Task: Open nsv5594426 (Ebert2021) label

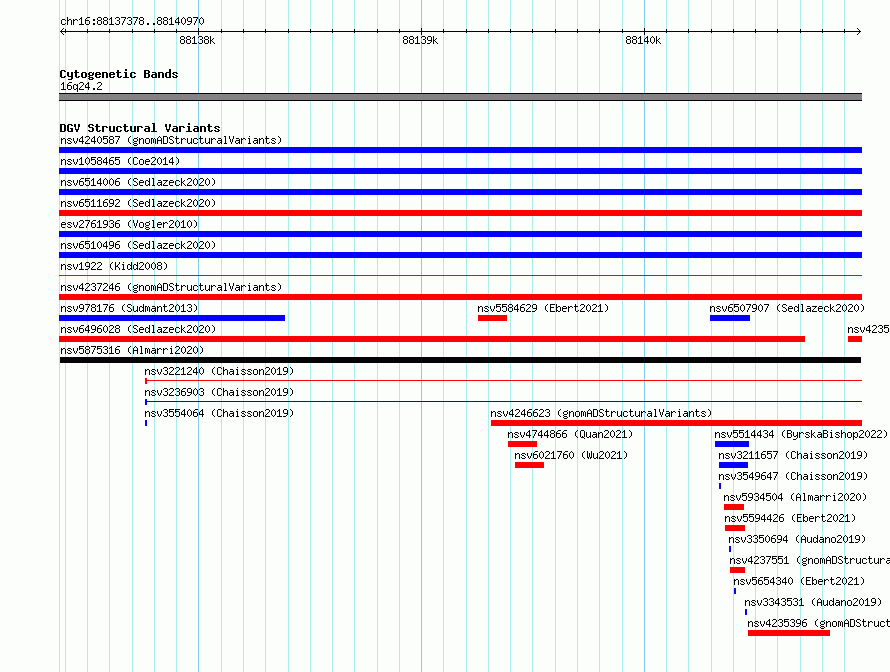Action: point(790,518)
